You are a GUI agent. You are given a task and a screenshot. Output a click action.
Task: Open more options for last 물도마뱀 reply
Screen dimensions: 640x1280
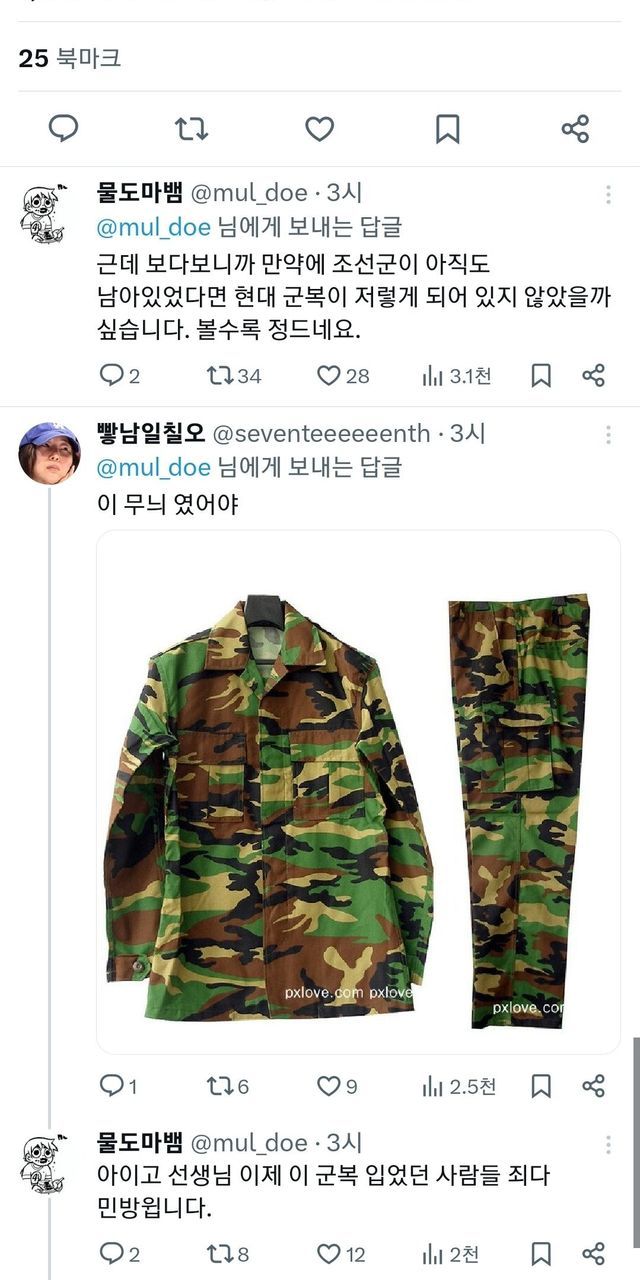point(608,1144)
